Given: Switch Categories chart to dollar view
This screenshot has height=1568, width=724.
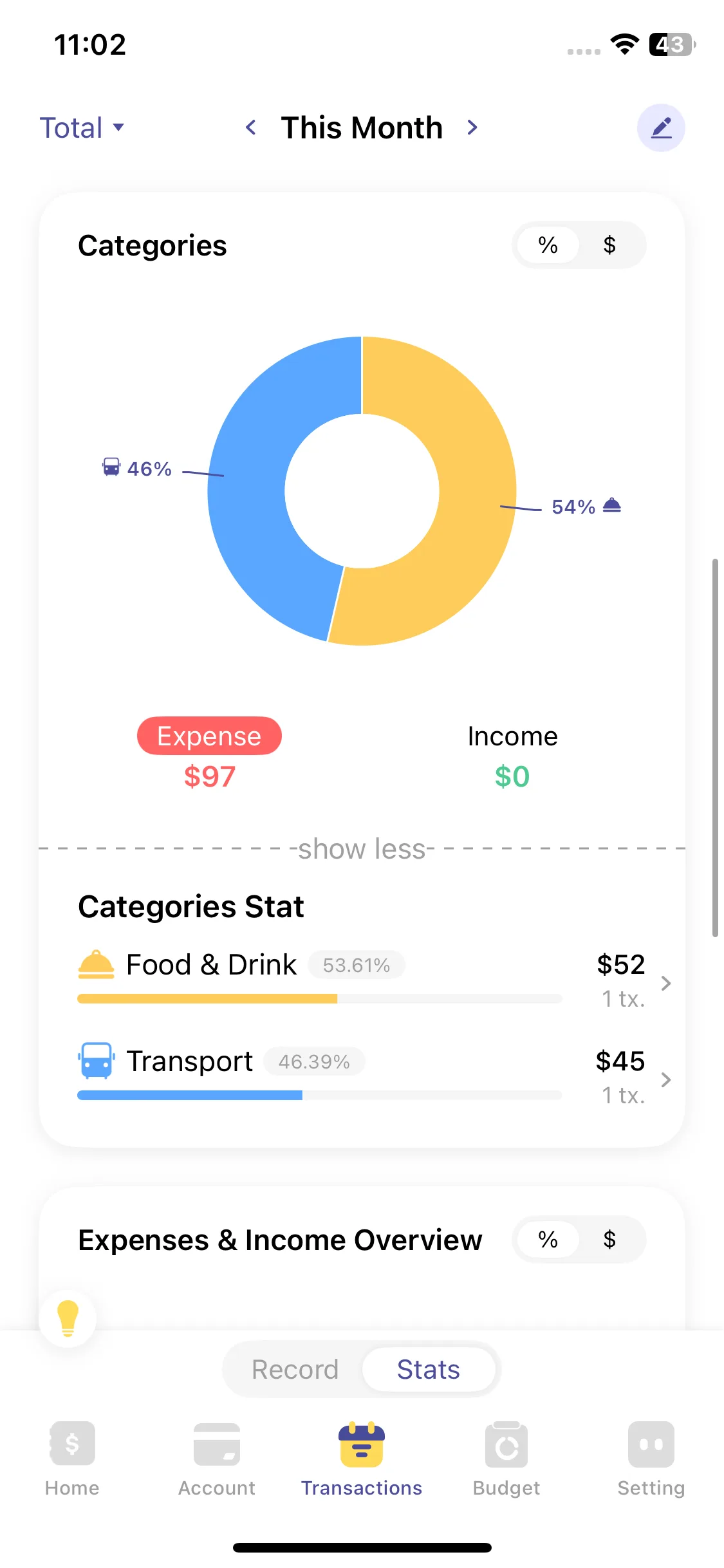Looking at the screenshot, I should 609,245.
